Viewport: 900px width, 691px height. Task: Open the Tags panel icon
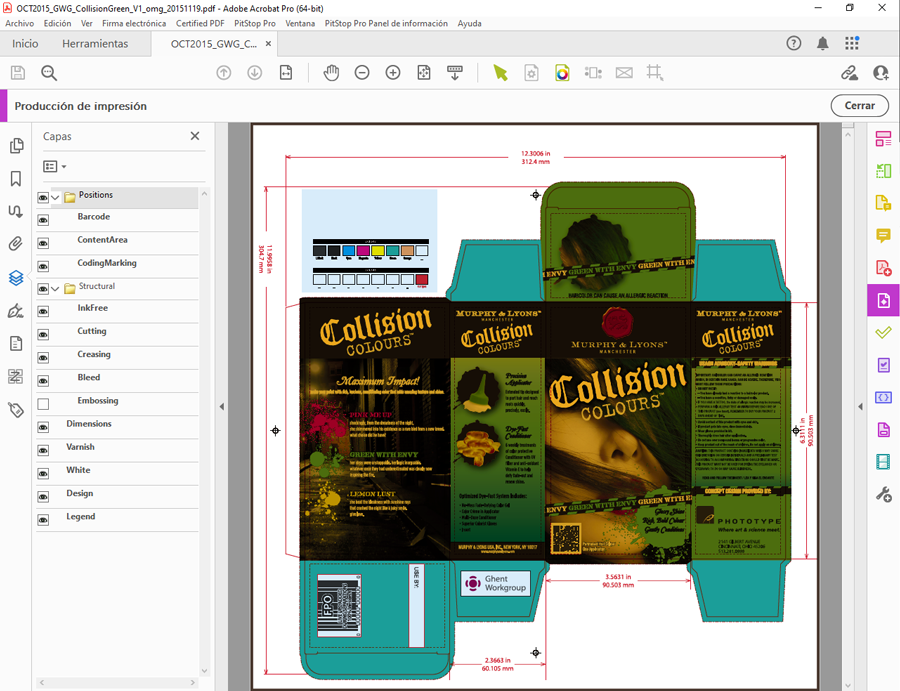click(x=16, y=410)
